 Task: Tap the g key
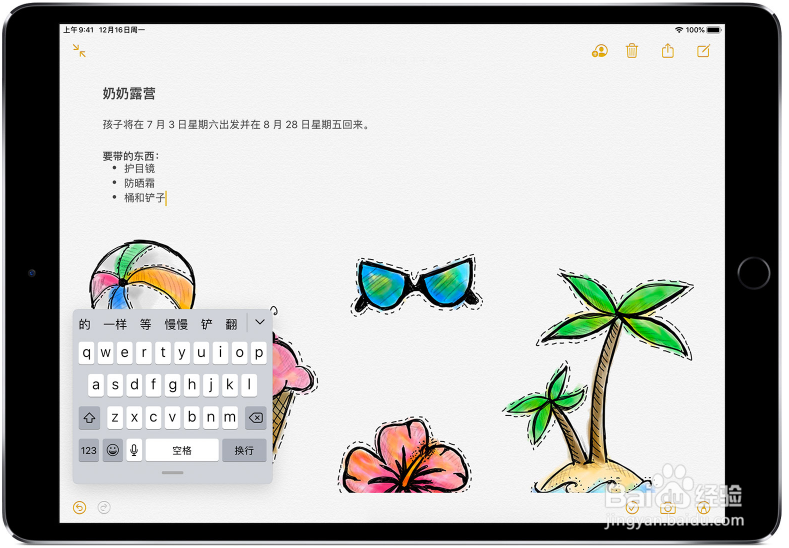click(x=173, y=385)
